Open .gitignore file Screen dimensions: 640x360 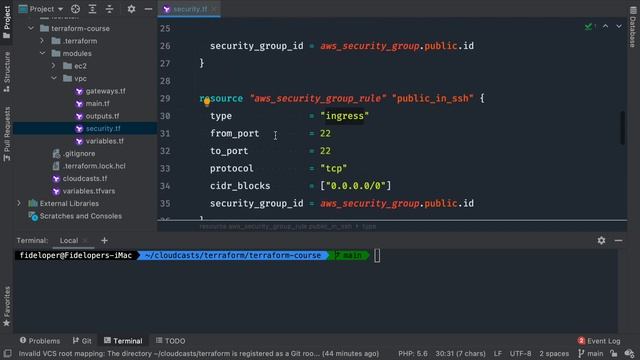79,153
